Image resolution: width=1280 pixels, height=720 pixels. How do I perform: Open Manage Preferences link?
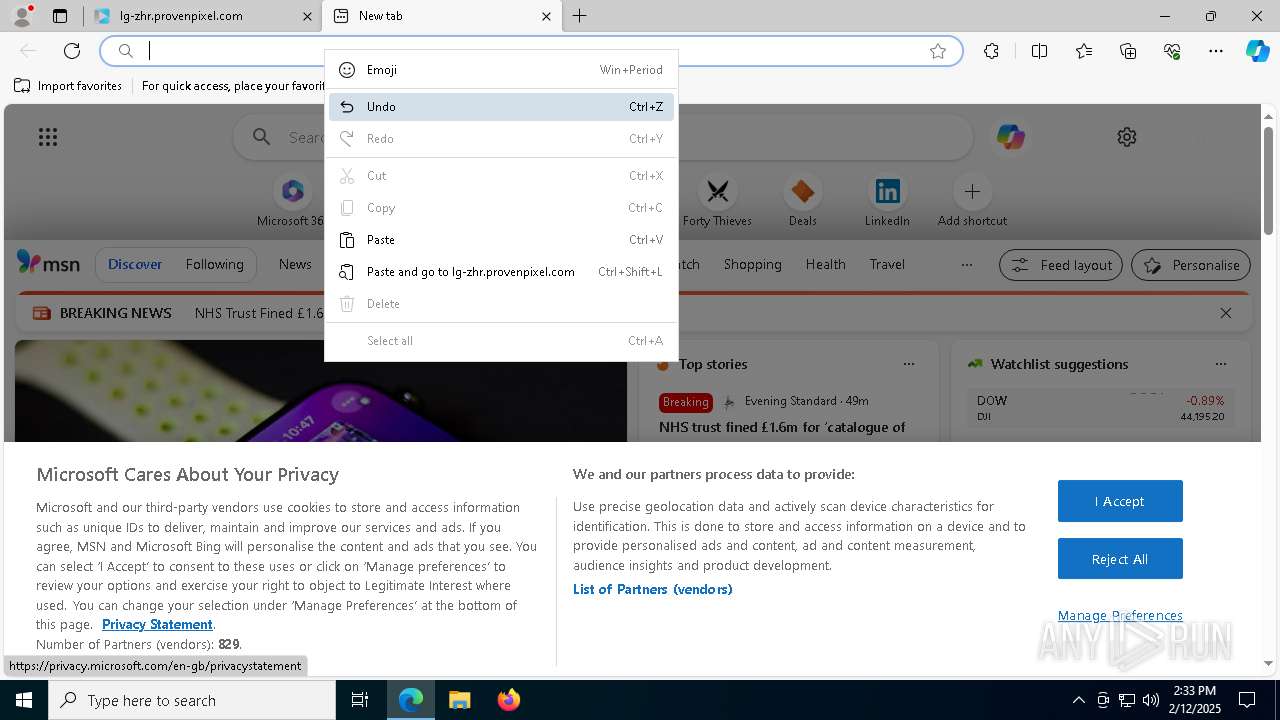click(x=1120, y=616)
